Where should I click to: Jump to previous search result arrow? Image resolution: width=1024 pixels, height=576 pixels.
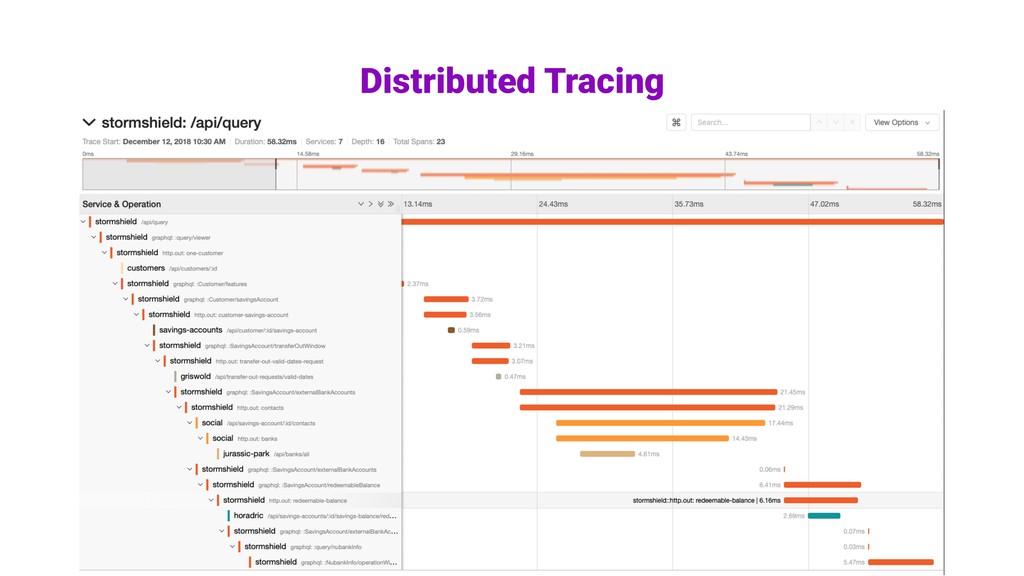tap(819, 122)
